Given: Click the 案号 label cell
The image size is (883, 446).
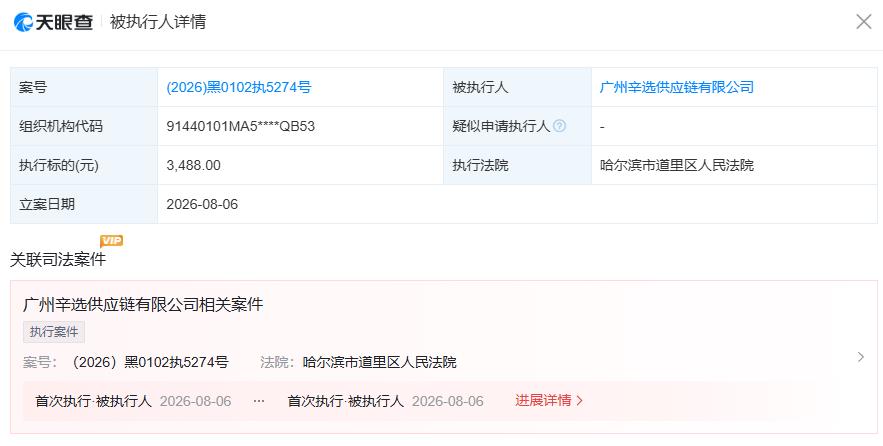Looking at the screenshot, I should coord(84,87).
